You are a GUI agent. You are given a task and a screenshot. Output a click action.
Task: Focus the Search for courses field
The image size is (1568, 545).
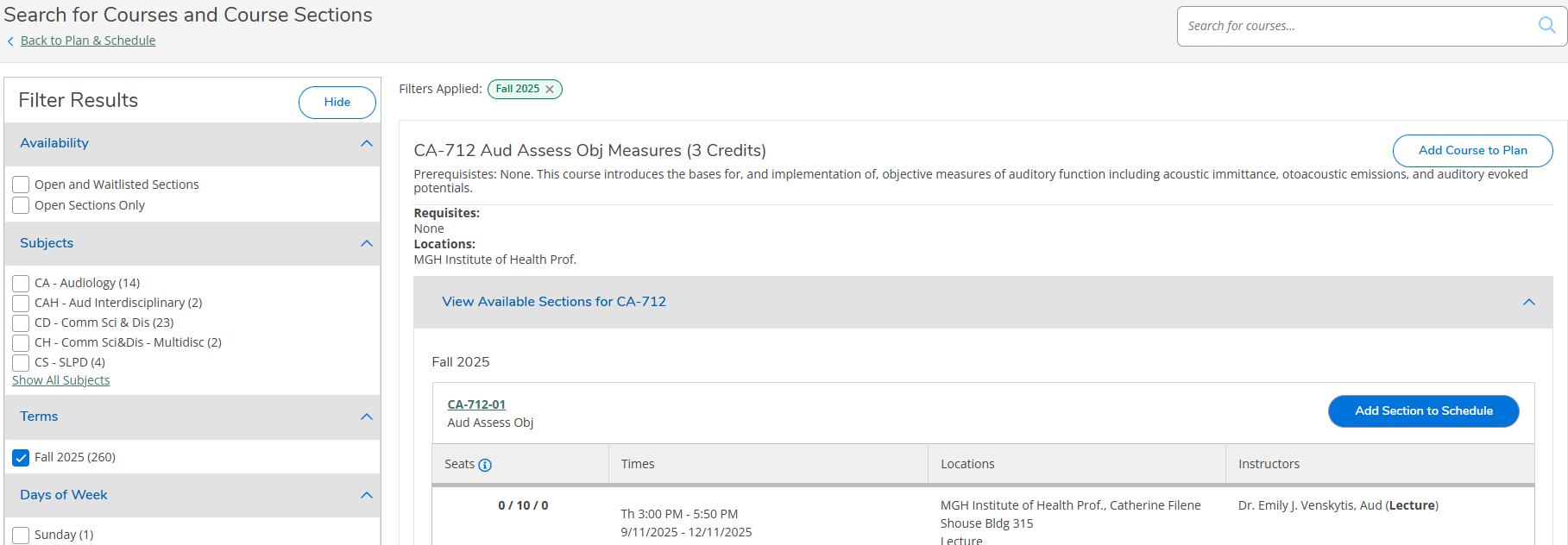[1355, 26]
